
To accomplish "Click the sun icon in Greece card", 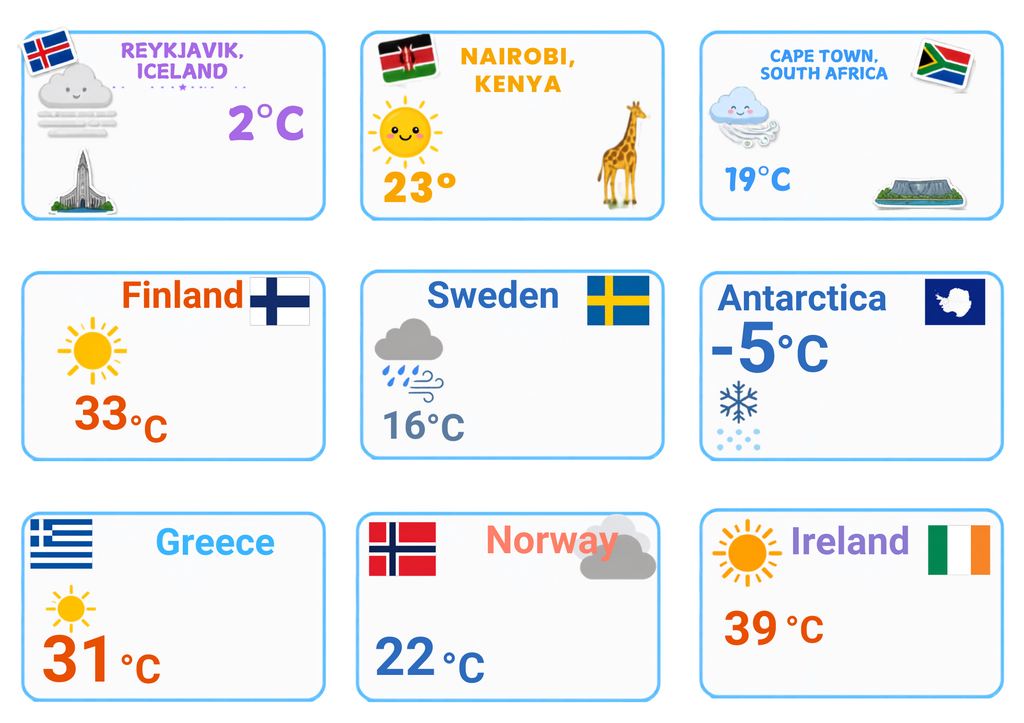I will (x=71, y=609).
